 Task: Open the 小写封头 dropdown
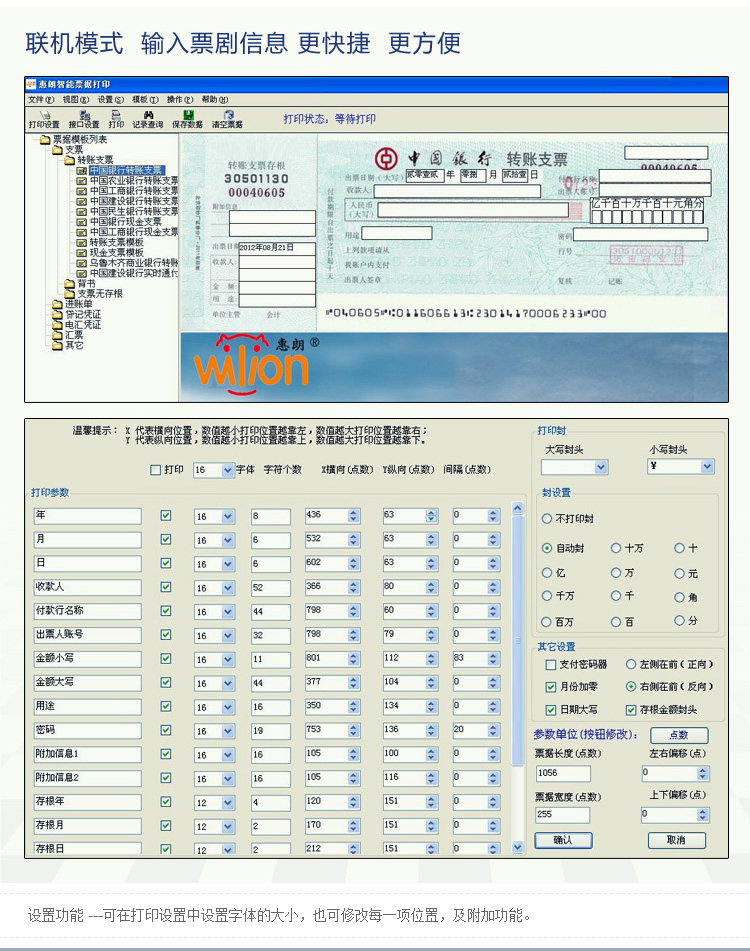pyautogui.click(x=707, y=467)
